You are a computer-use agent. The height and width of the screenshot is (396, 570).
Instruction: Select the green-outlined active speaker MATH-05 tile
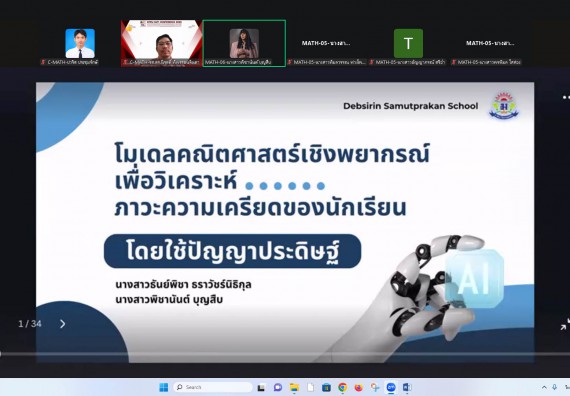(244, 43)
